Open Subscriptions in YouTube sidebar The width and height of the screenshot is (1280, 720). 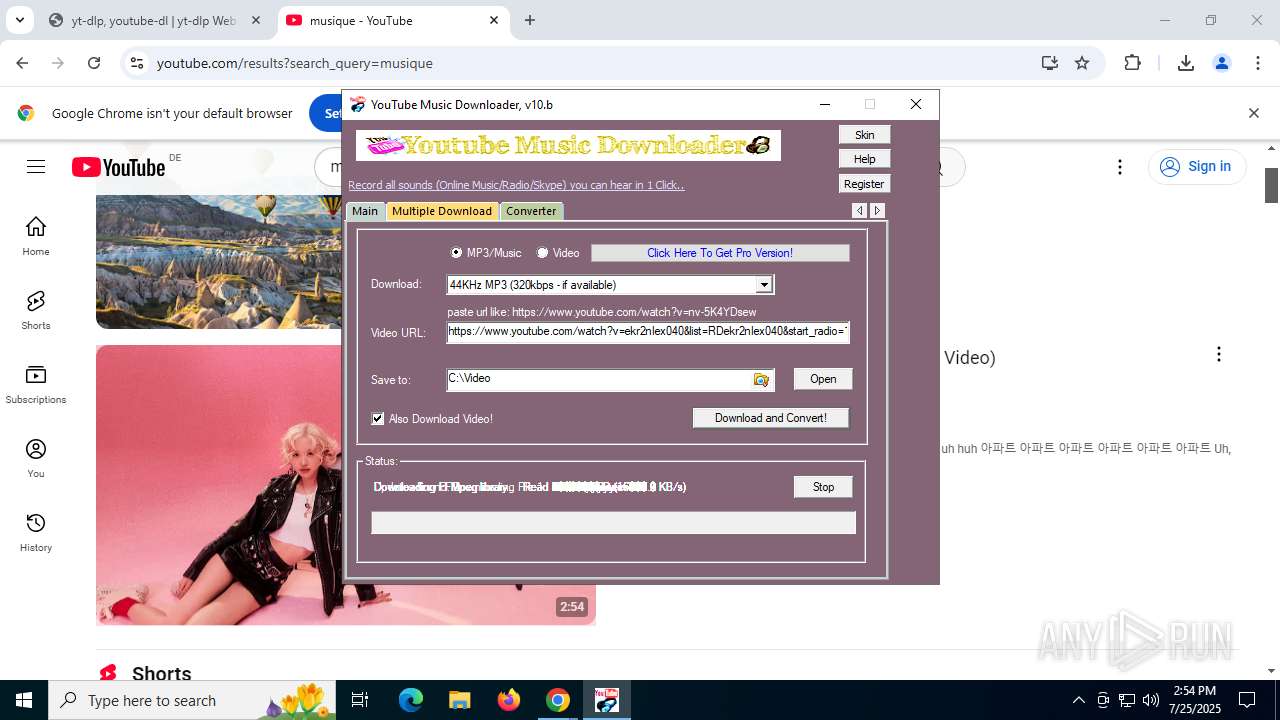pos(36,385)
